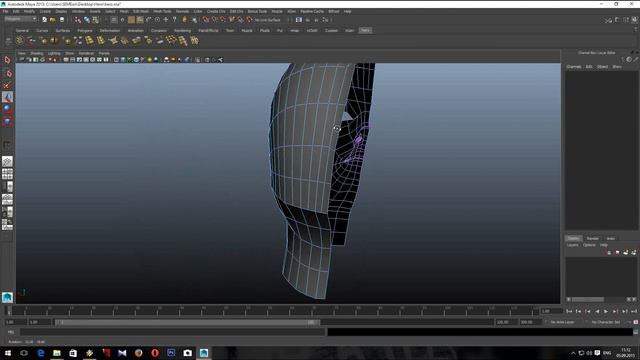This screenshot has height=360, width=640.
Task: Open Firefox from the Windows taskbar
Action: pos(138,353)
